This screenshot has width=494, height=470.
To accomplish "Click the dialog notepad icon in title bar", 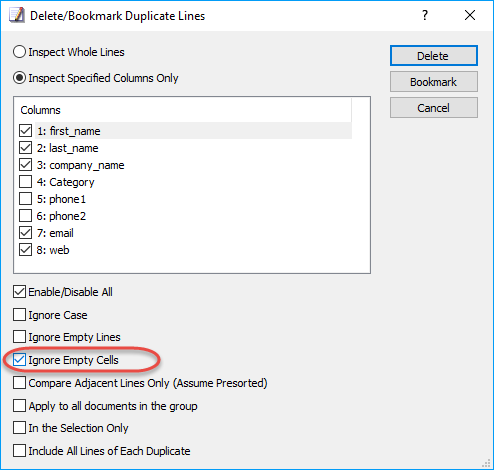I will point(17,16).
